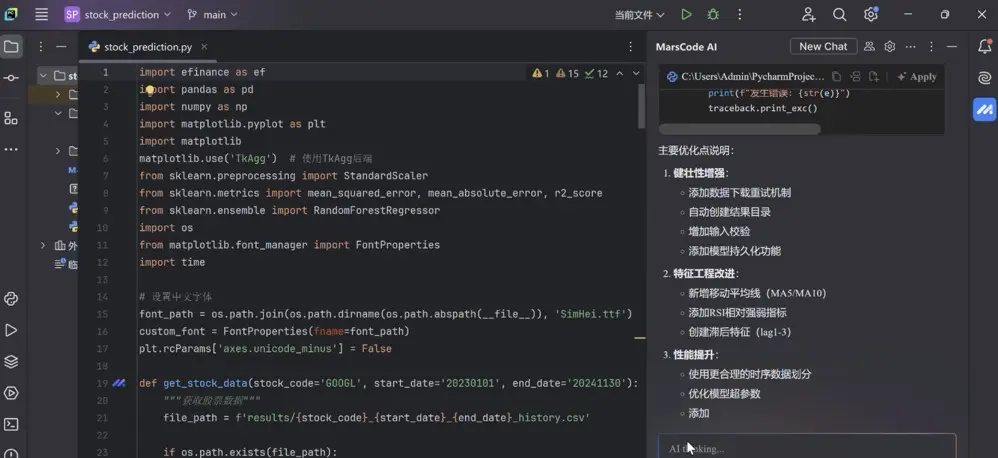The image size is (998, 458).
Task: Click the yellow intention lightbulb on line 2
Action: tap(149, 90)
